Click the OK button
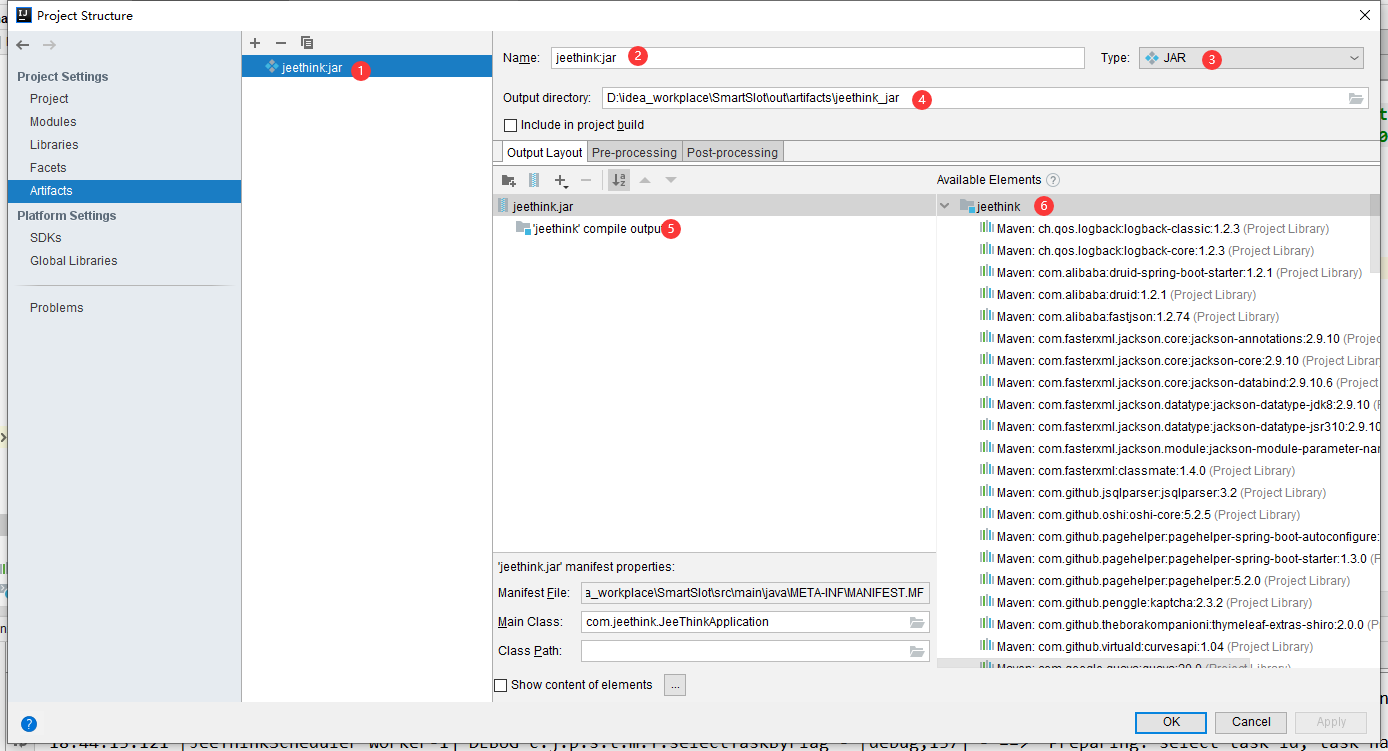This screenshot has width=1388, height=751. (x=1171, y=722)
